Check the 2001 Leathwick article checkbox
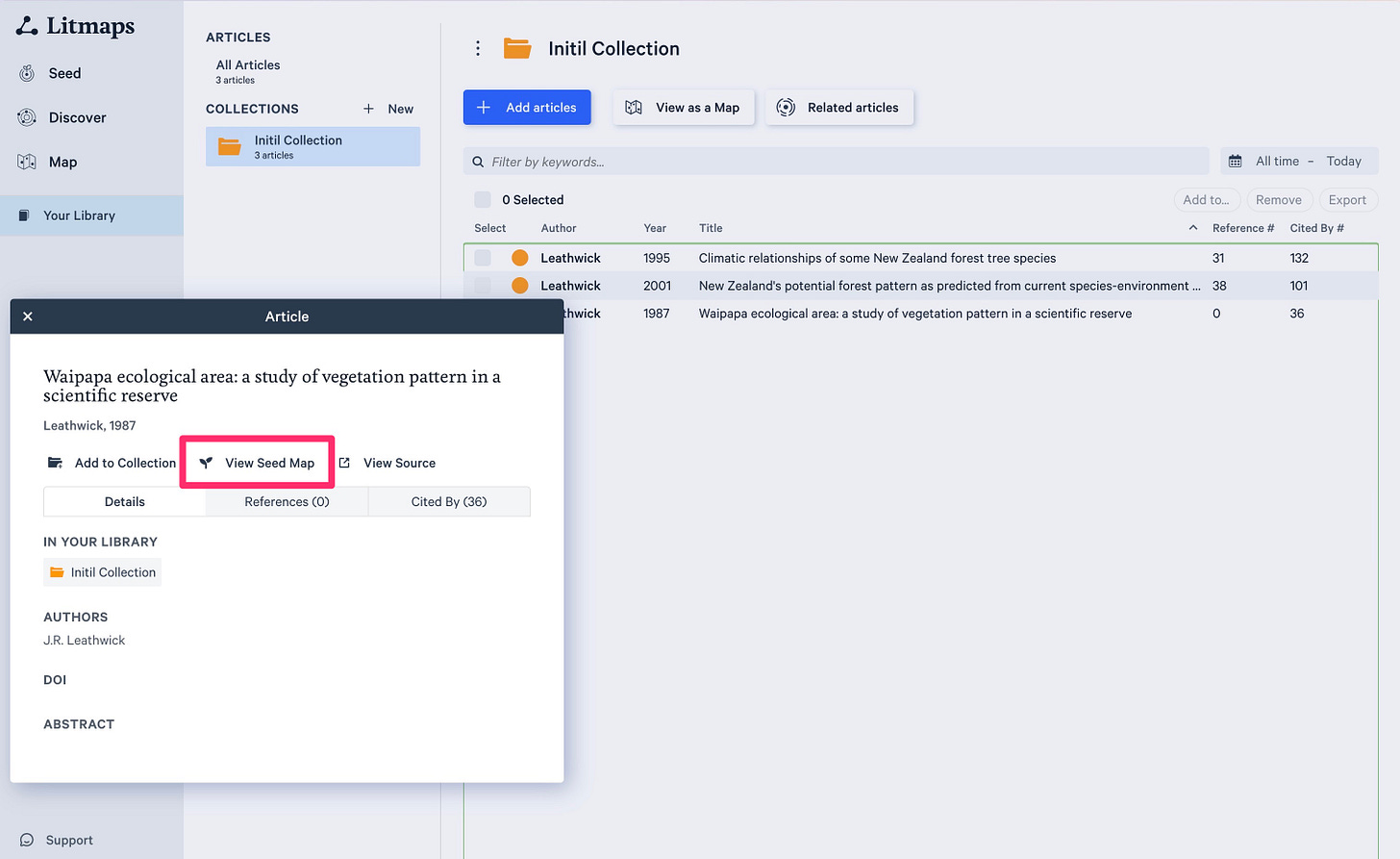Image resolution: width=1400 pixels, height=859 pixels. tap(483, 286)
